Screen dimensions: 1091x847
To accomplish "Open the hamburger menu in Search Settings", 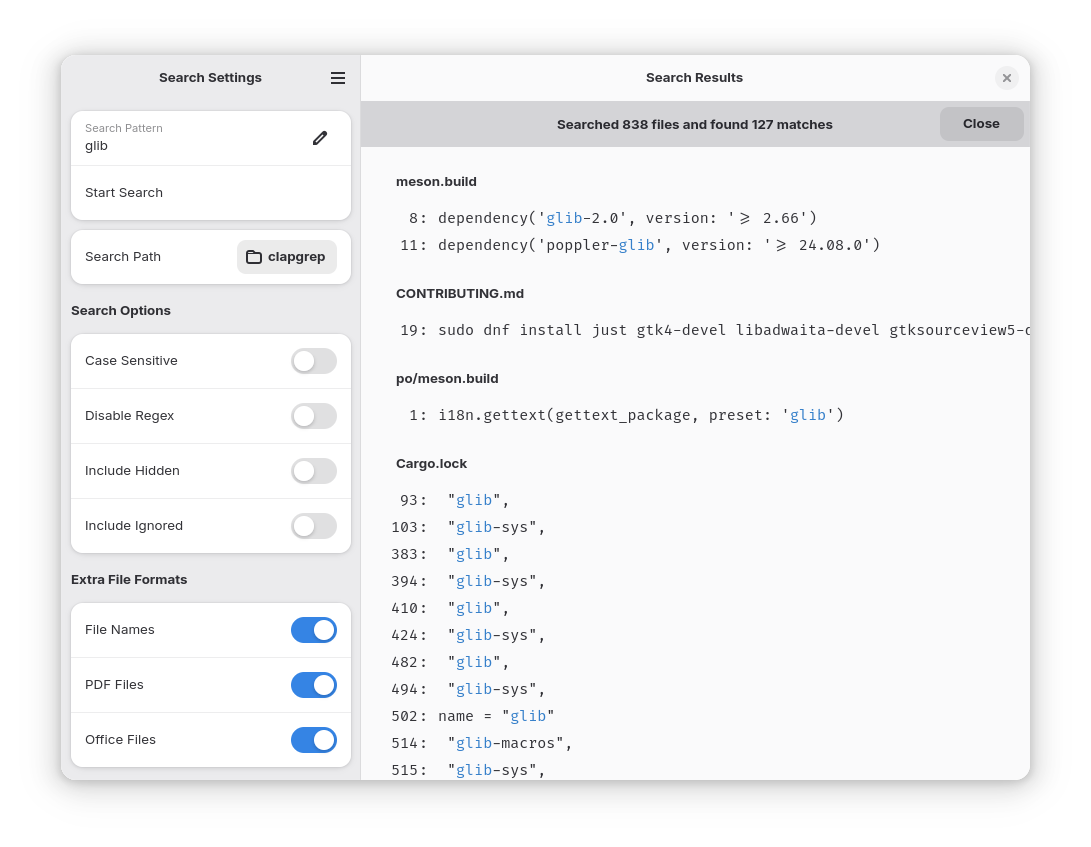I will [x=337, y=78].
